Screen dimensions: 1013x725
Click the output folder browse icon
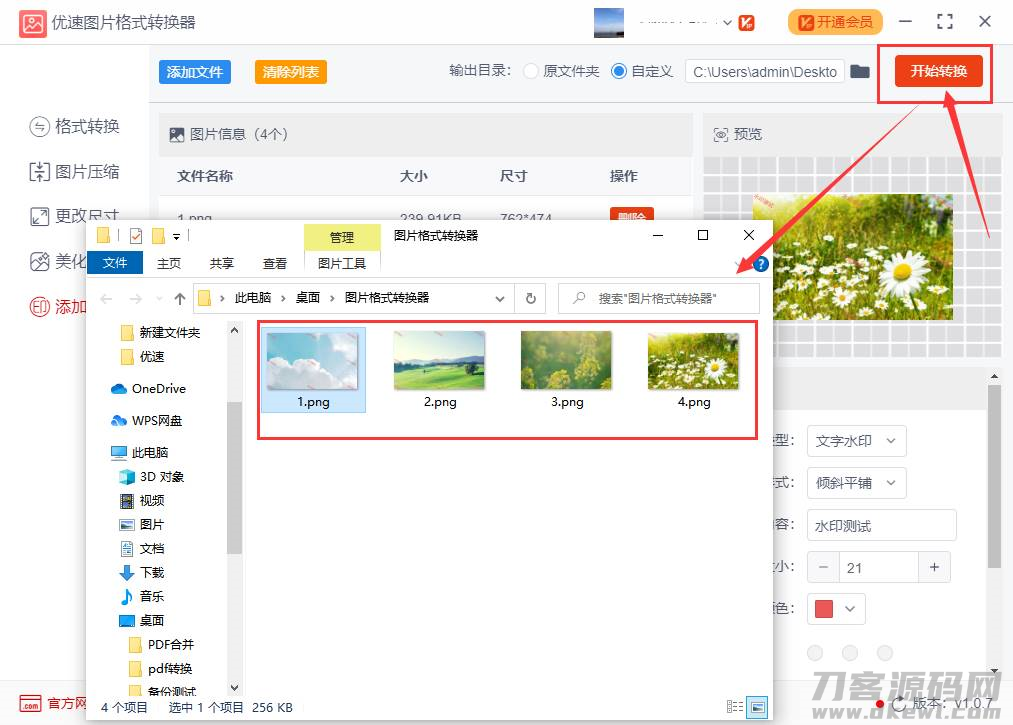coord(859,71)
